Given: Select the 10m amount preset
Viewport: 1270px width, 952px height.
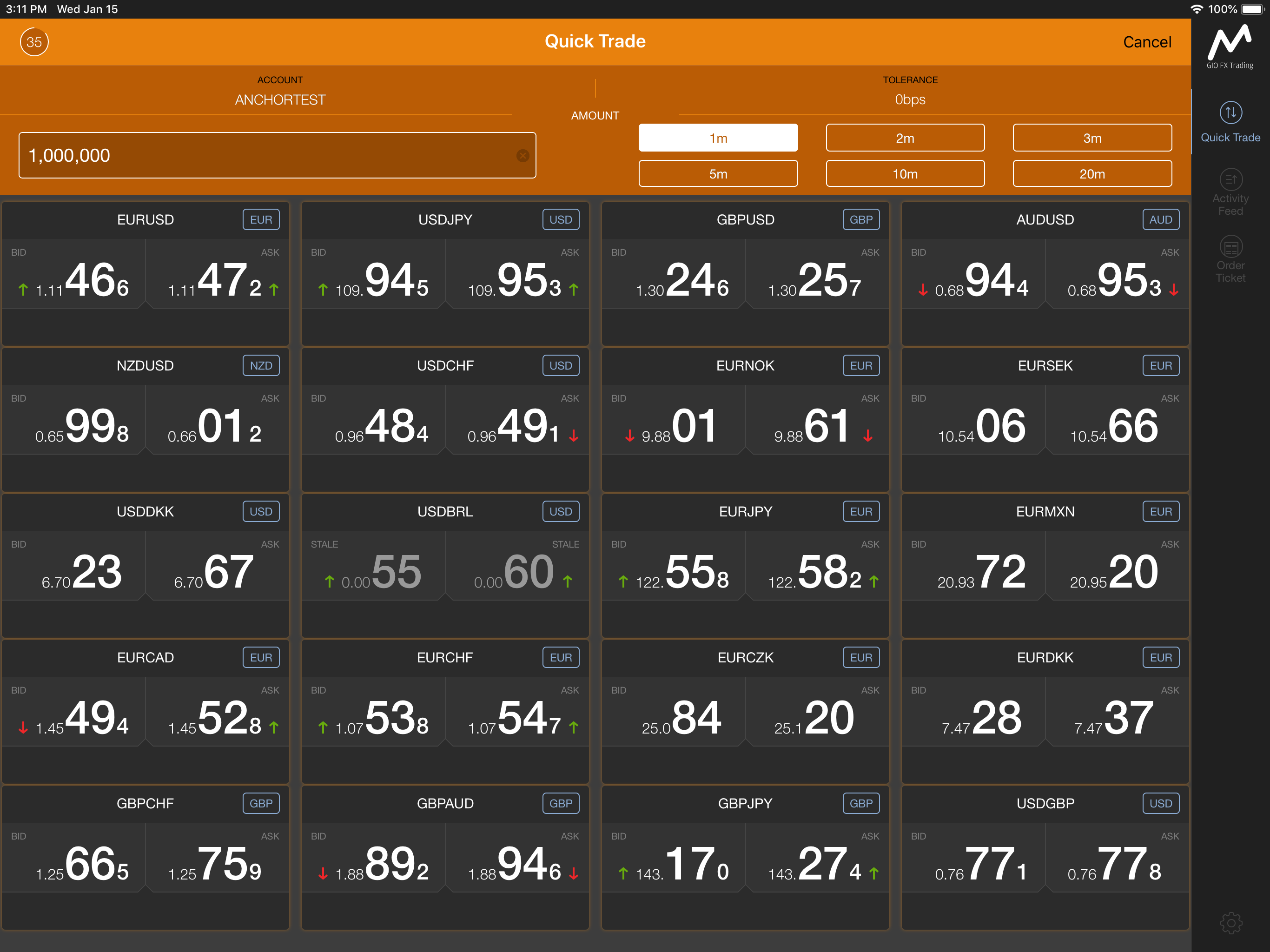Looking at the screenshot, I should [x=906, y=173].
